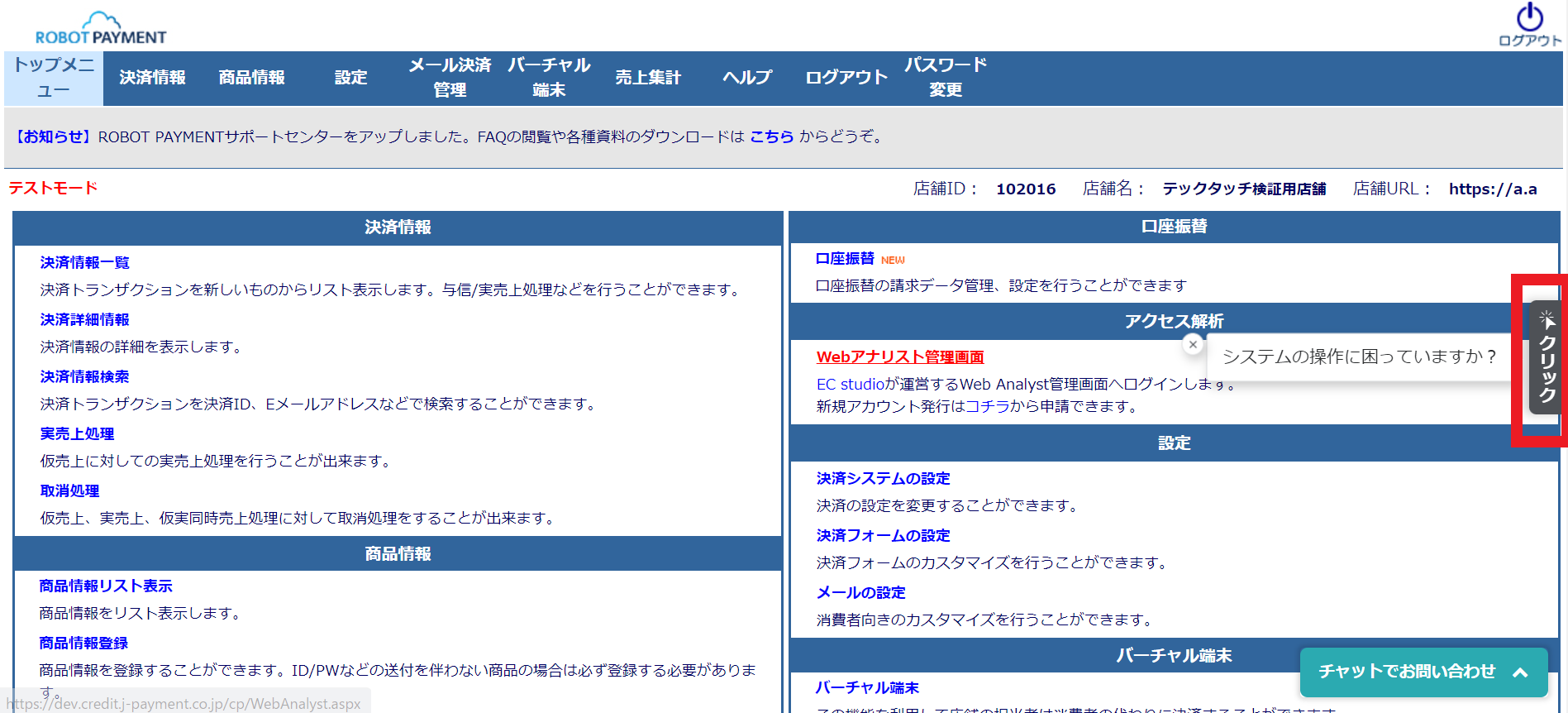Open パスワード変更 from the navigation bar

pos(945,78)
